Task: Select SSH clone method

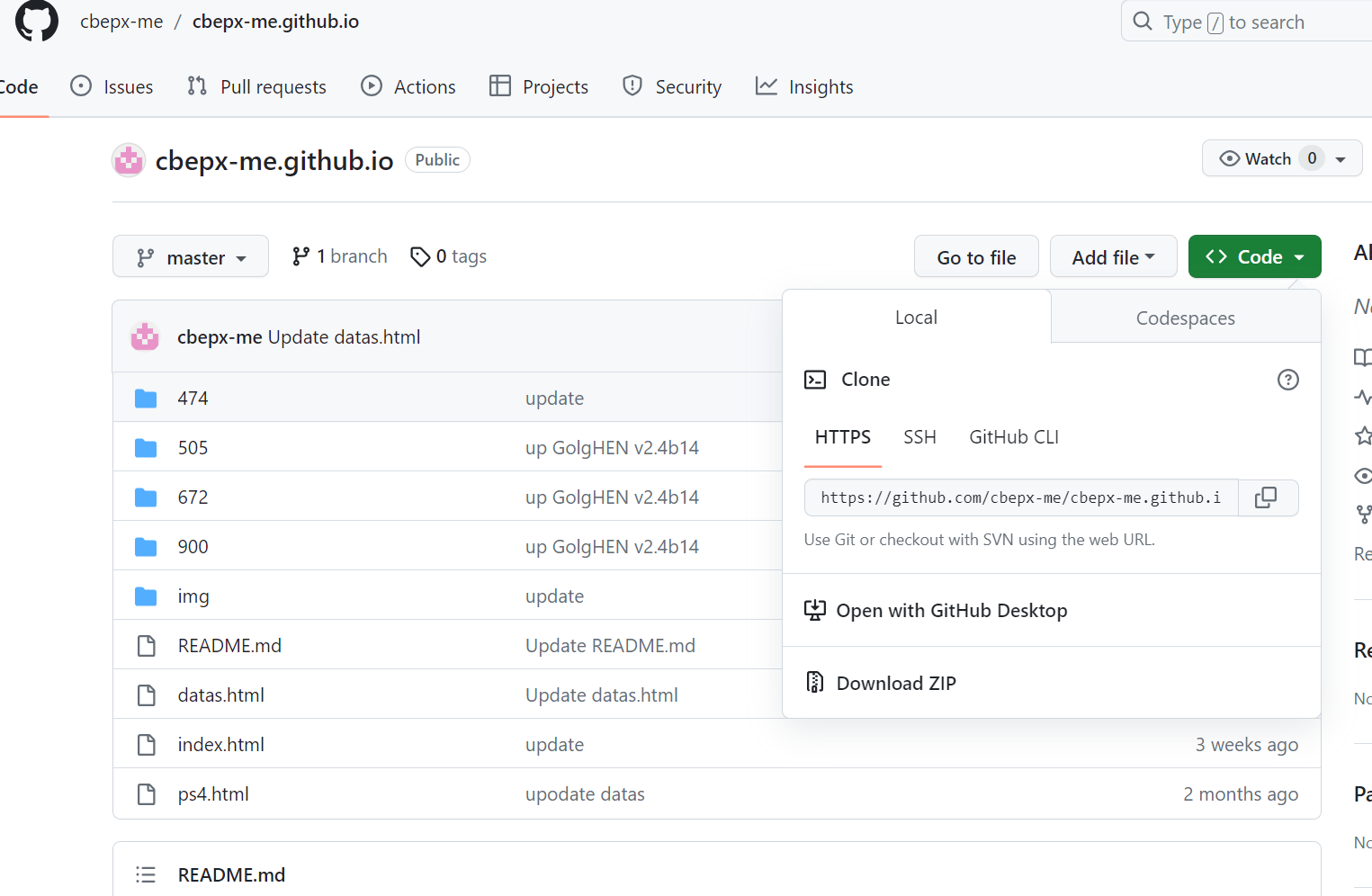Action: pos(919,437)
